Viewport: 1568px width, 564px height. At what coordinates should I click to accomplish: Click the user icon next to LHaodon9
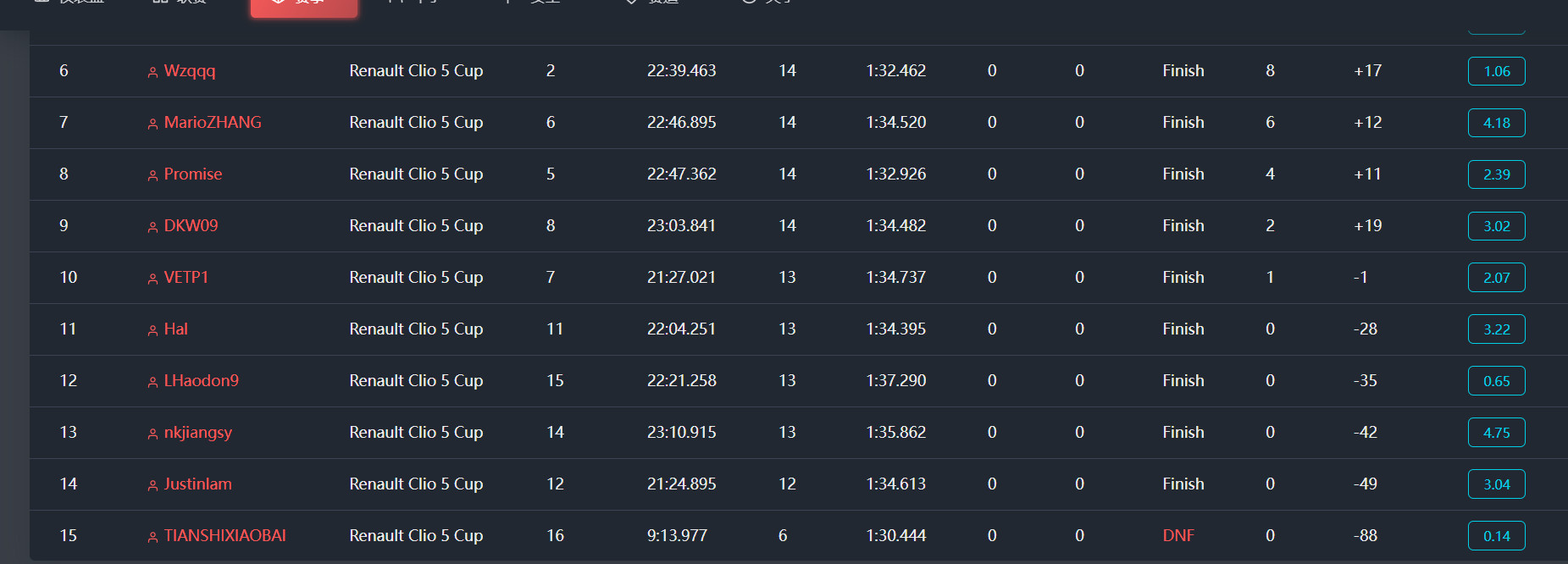pos(152,382)
